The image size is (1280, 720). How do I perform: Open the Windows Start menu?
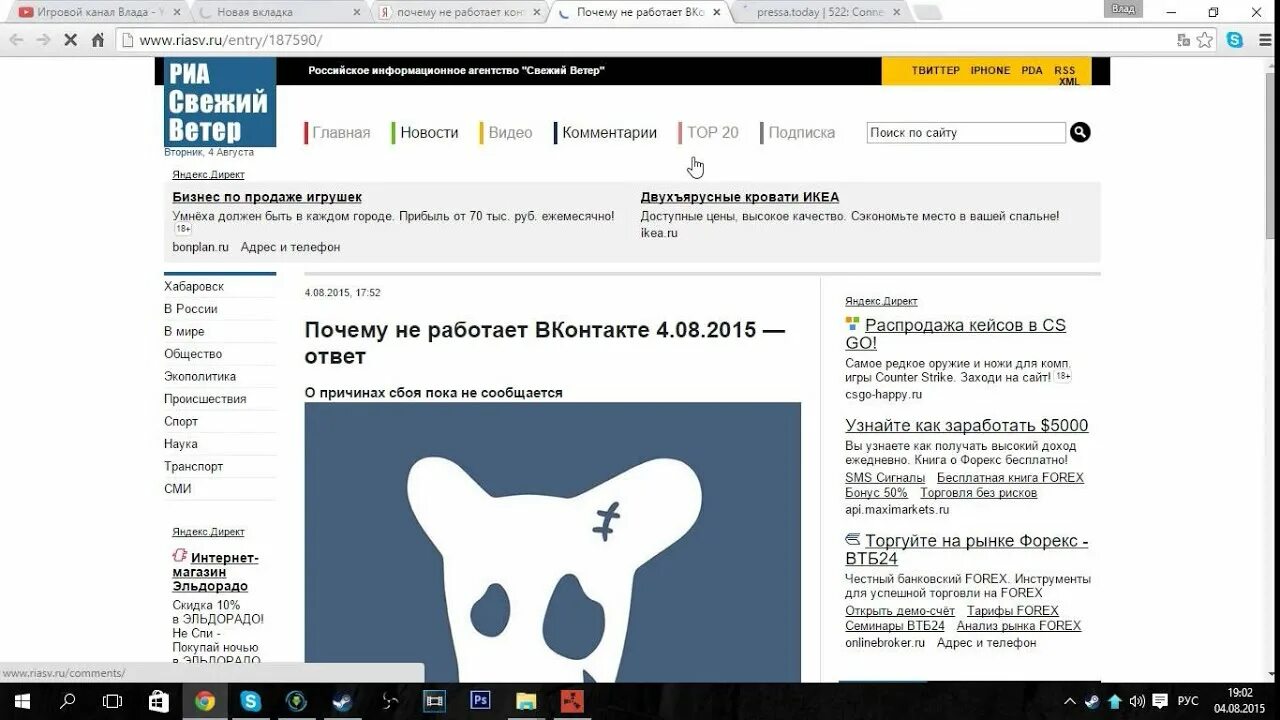point(22,701)
